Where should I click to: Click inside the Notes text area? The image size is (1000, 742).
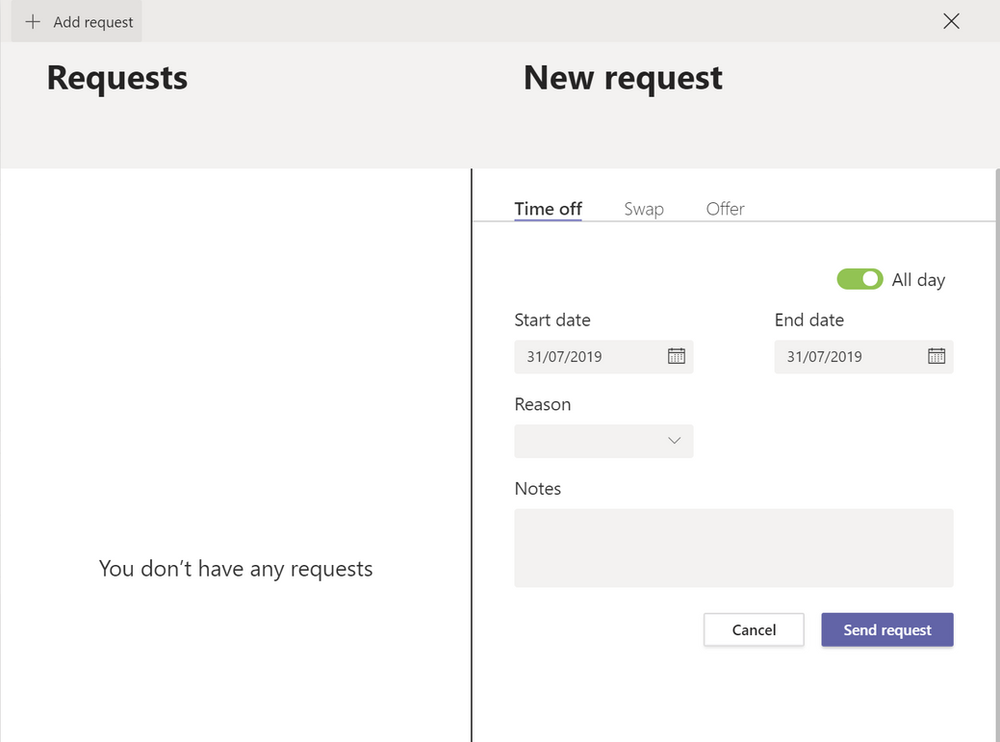pos(733,548)
